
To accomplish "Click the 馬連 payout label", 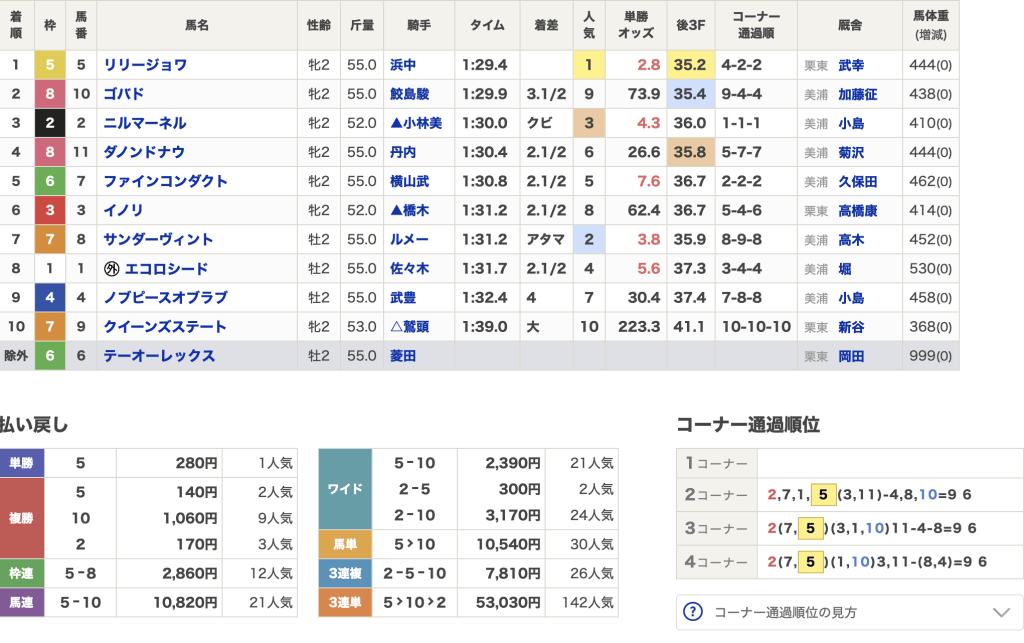I will pos(22,603).
